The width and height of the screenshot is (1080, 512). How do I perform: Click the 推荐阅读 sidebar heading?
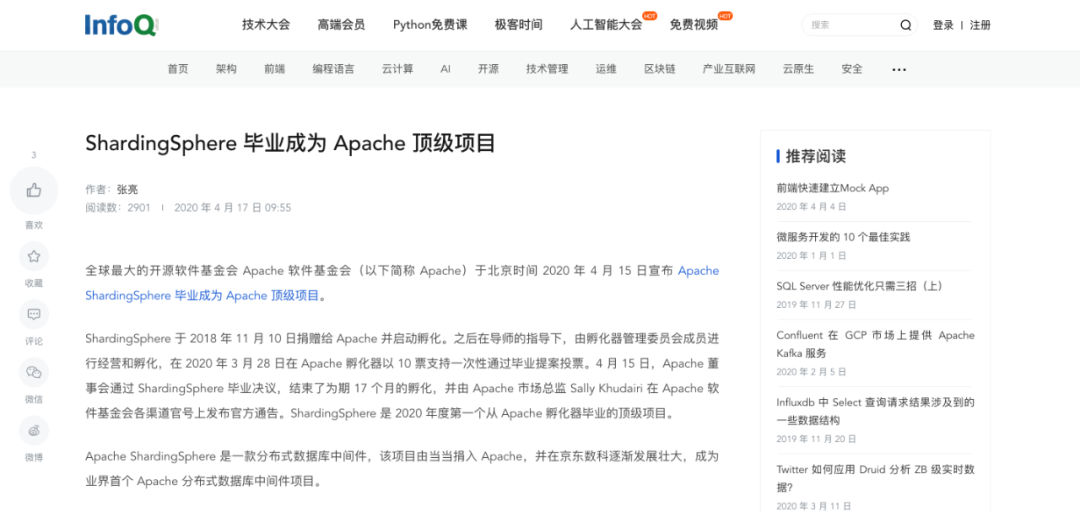coord(816,156)
